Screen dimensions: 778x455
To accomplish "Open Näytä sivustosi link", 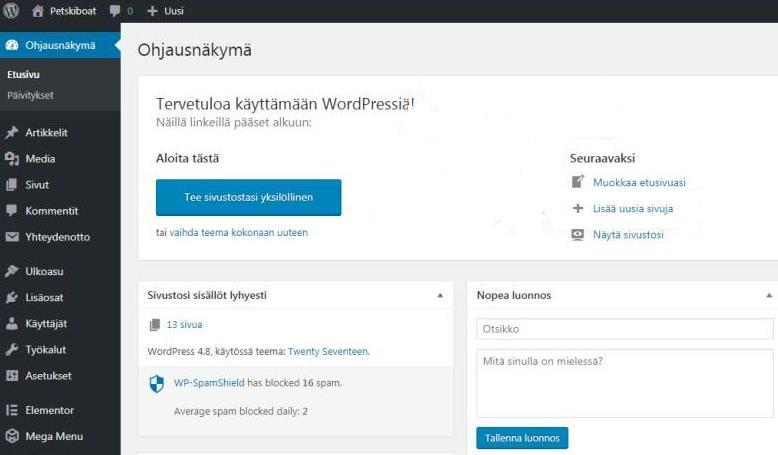I will [628, 235].
